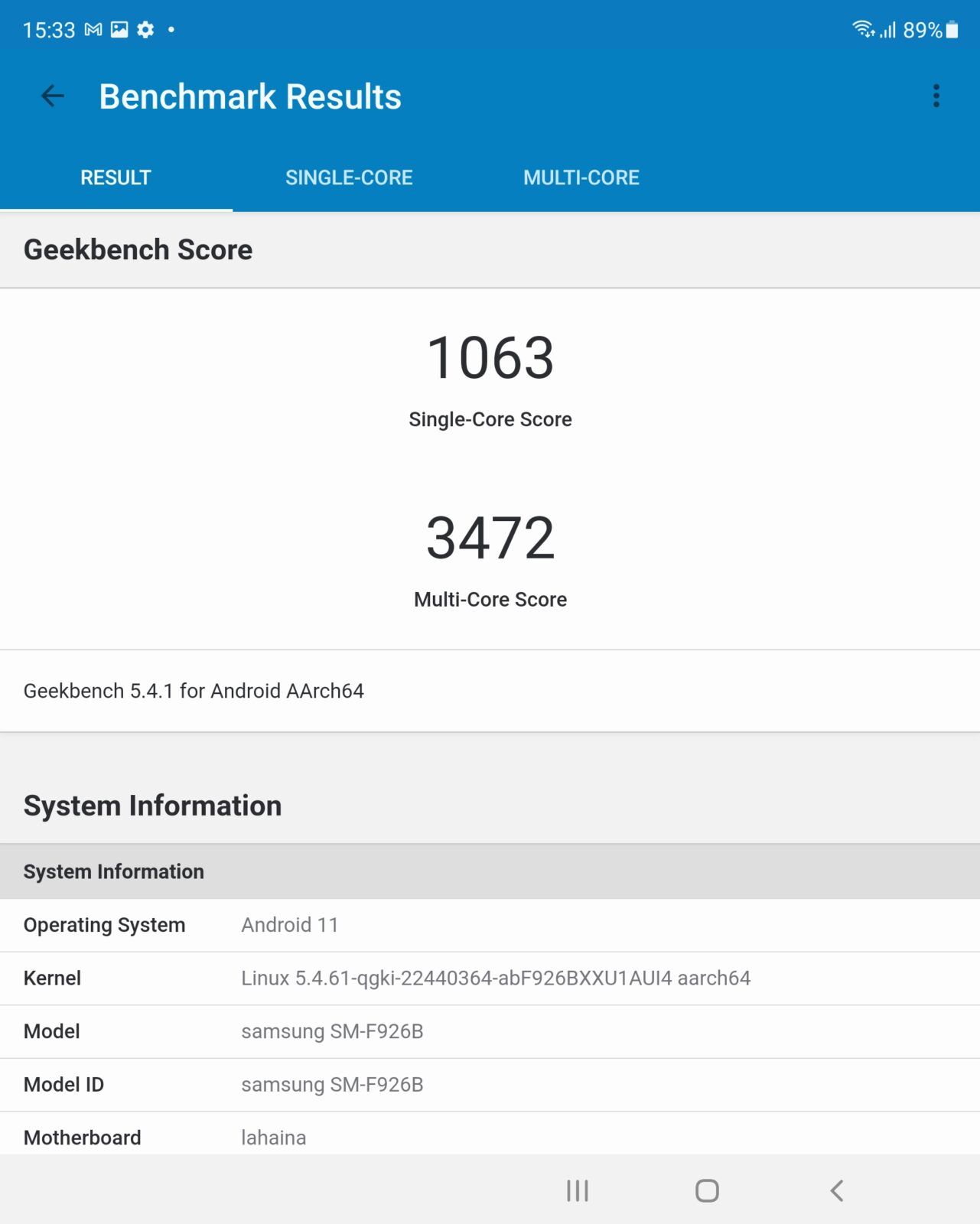This screenshot has height=1224, width=980.
Task: Select the Android 11 value
Action: pos(290,925)
